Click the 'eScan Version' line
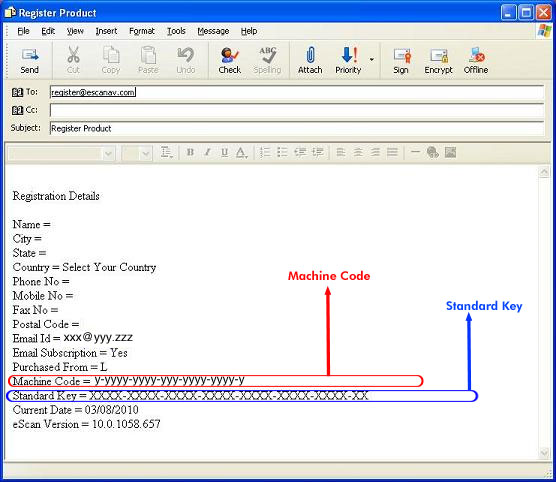Screen dimensions: 556x482 (x=87, y=424)
